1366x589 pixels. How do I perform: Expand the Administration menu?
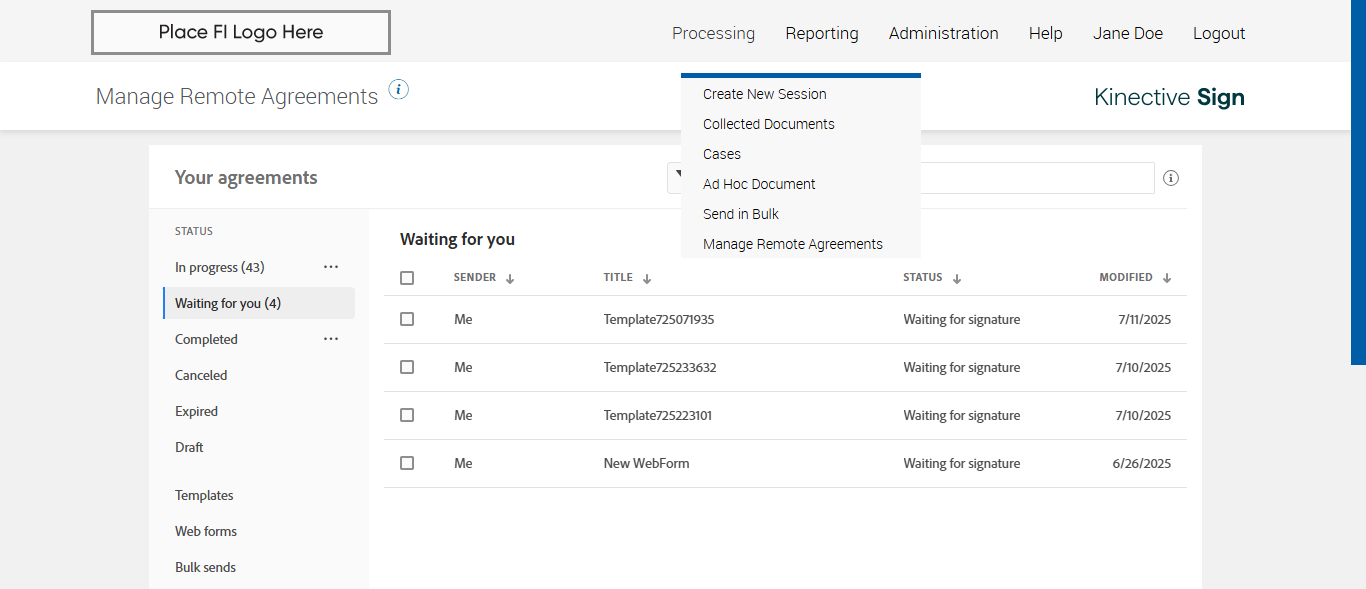[943, 33]
